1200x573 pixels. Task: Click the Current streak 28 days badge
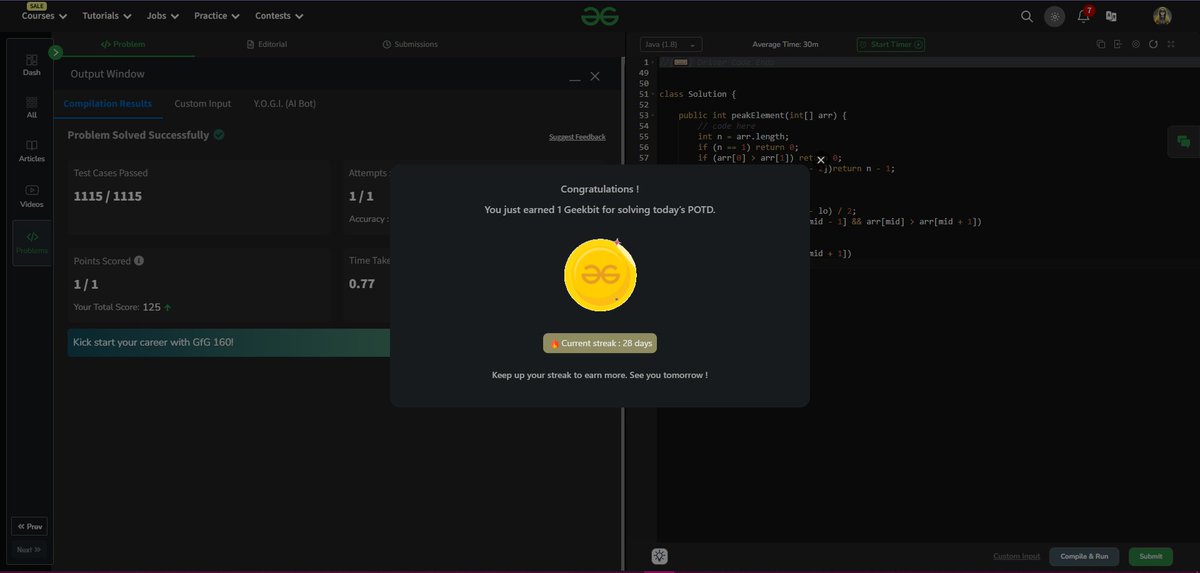coord(600,343)
